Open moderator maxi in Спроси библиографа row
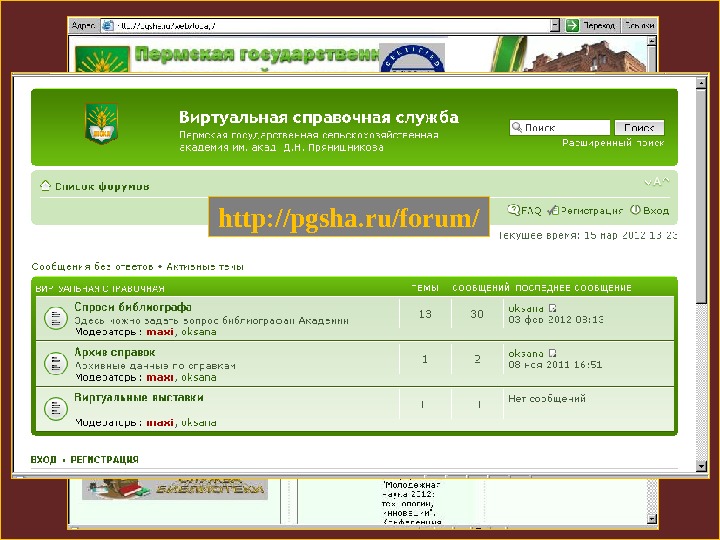Viewport: 720px width, 540px height. (x=160, y=332)
